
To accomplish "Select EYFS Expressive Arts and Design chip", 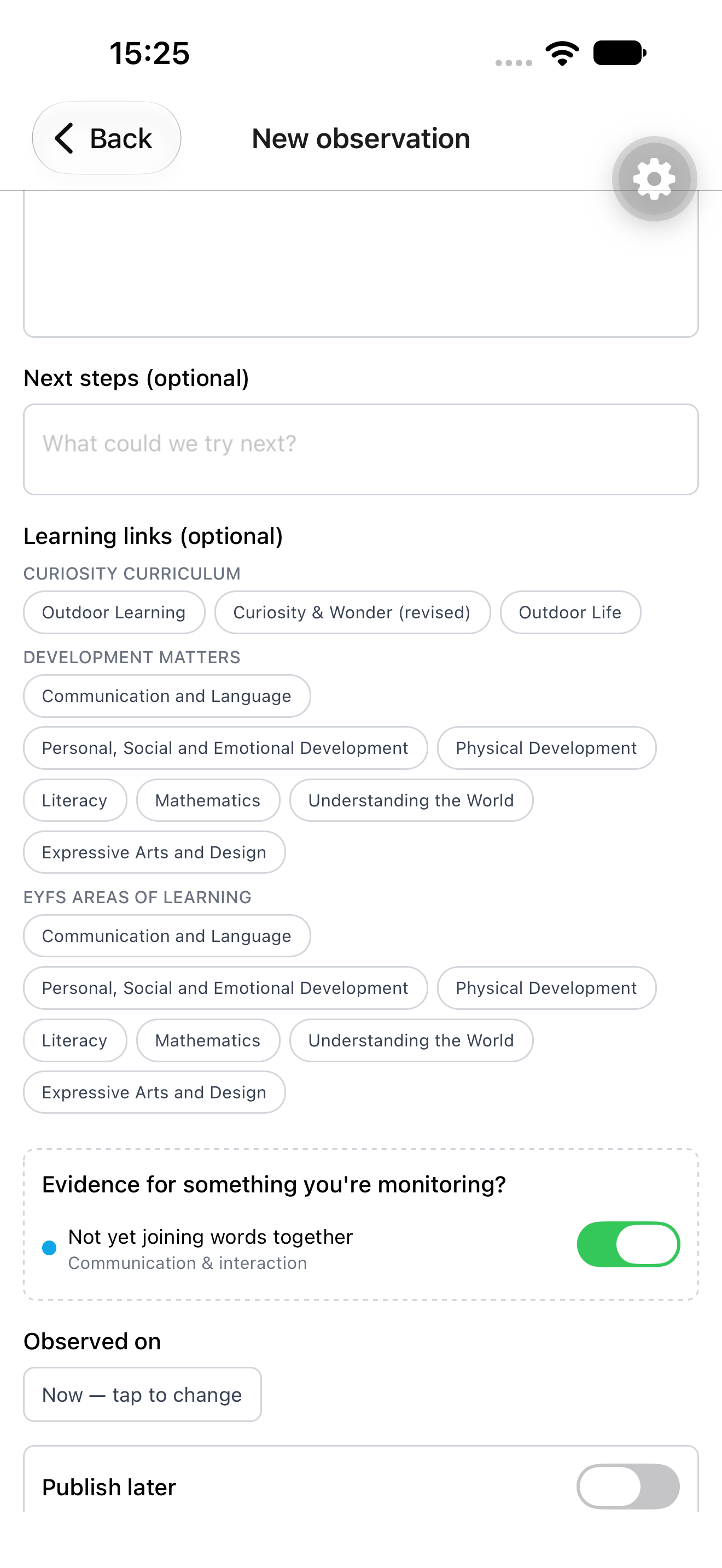I will [154, 1092].
